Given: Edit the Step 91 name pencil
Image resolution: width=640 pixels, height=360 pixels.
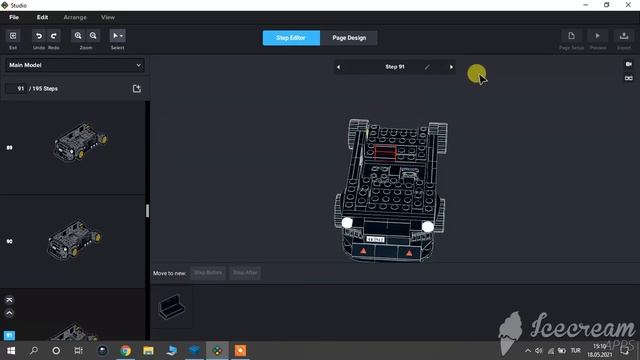Looking at the screenshot, I should point(427,67).
